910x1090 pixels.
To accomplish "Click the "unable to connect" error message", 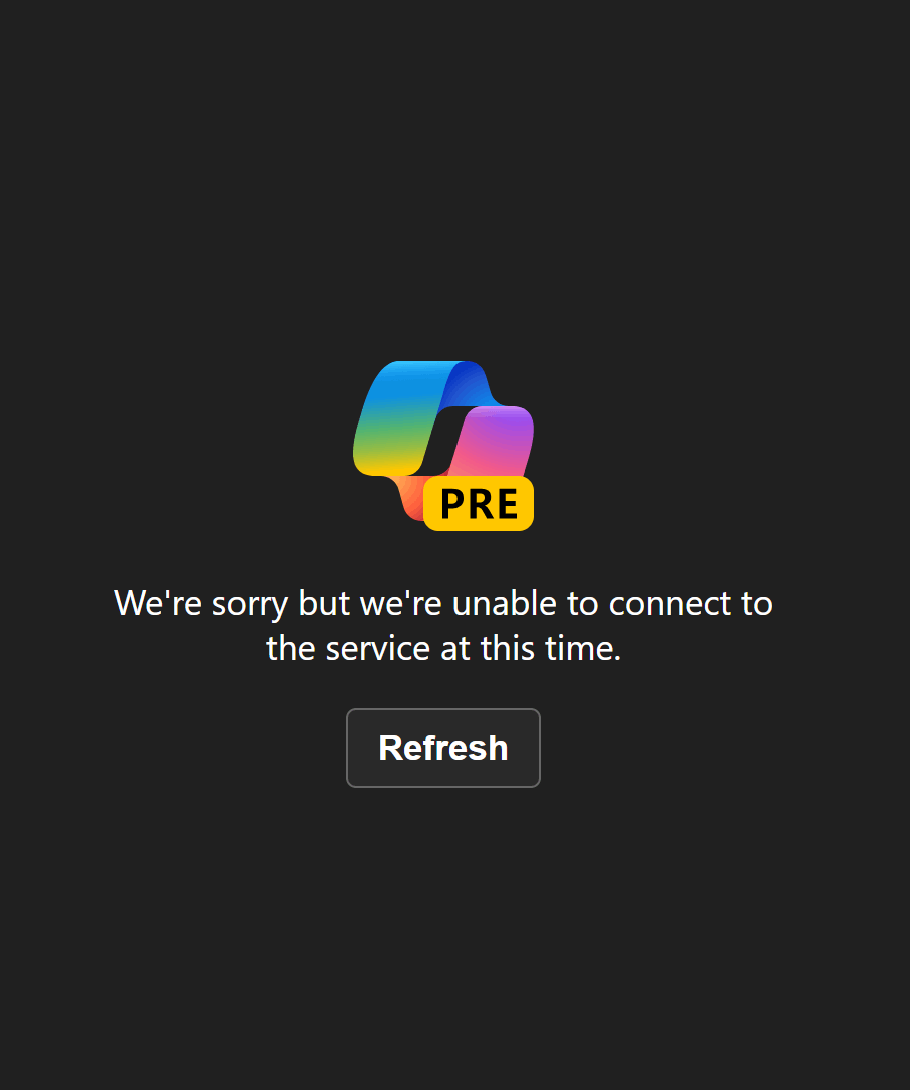I will tap(443, 625).
